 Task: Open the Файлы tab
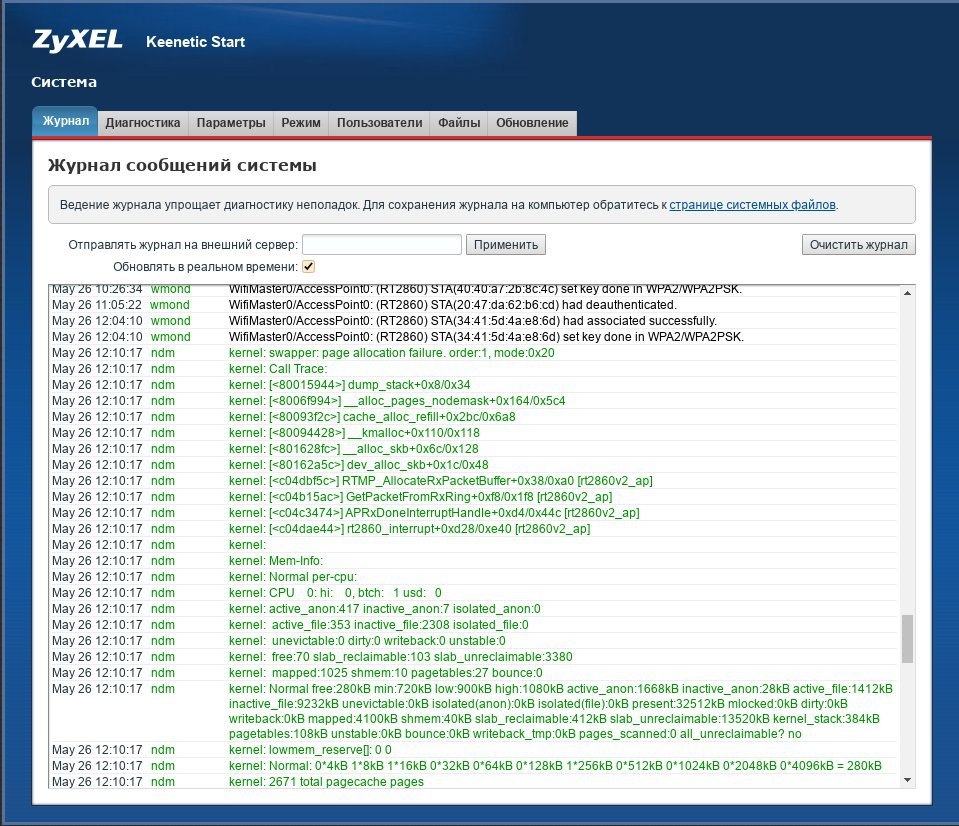point(459,123)
